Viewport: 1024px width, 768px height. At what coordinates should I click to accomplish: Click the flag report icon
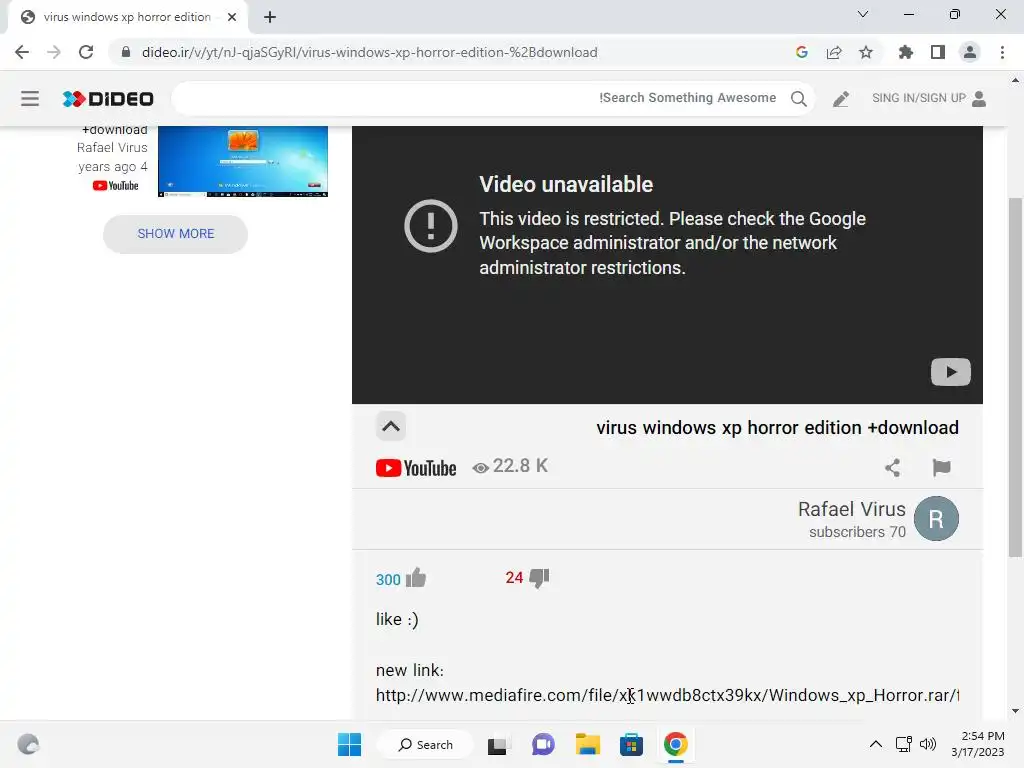pos(941,468)
